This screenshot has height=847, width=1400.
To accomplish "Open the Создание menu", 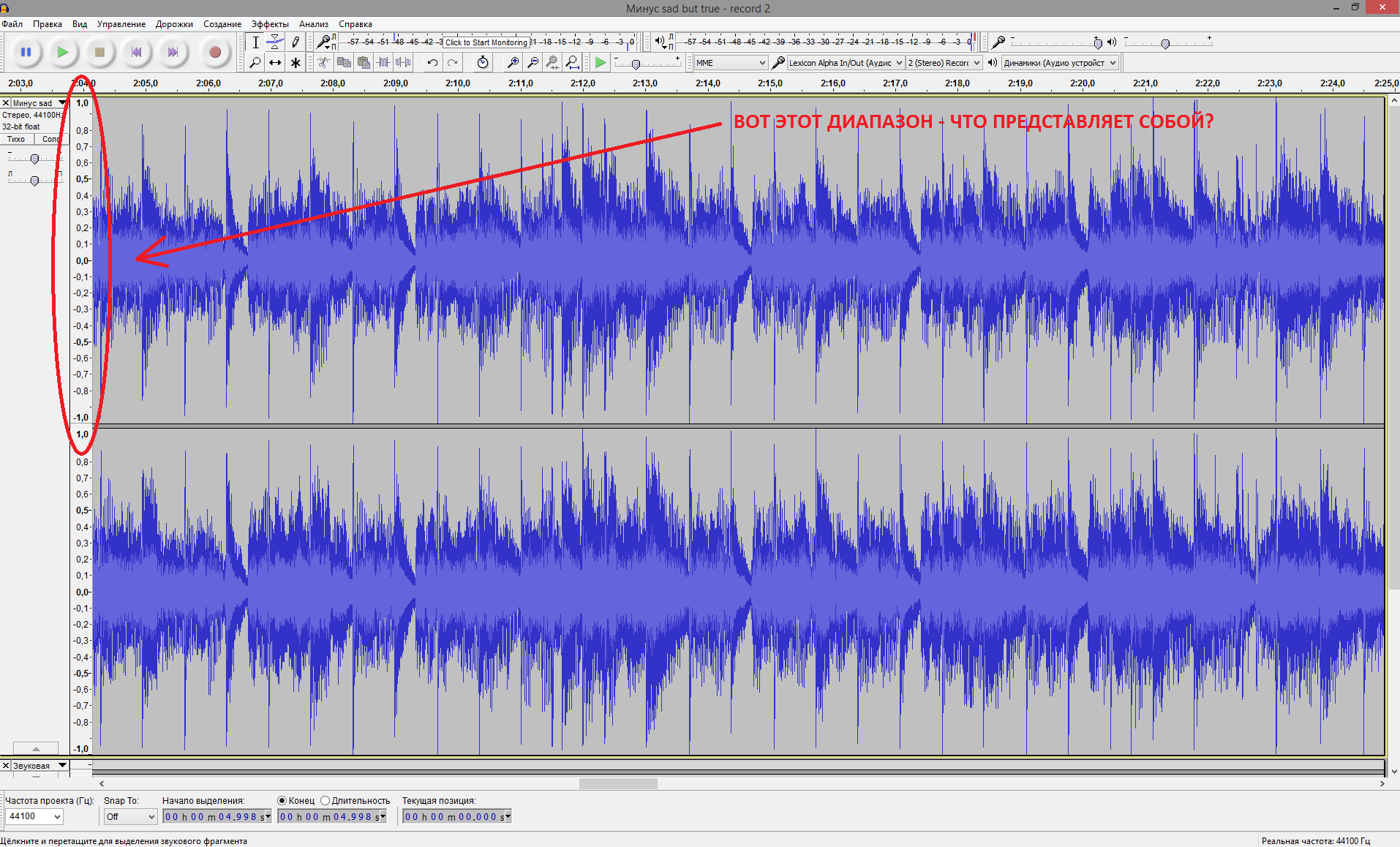I will (x=222, y=24).
